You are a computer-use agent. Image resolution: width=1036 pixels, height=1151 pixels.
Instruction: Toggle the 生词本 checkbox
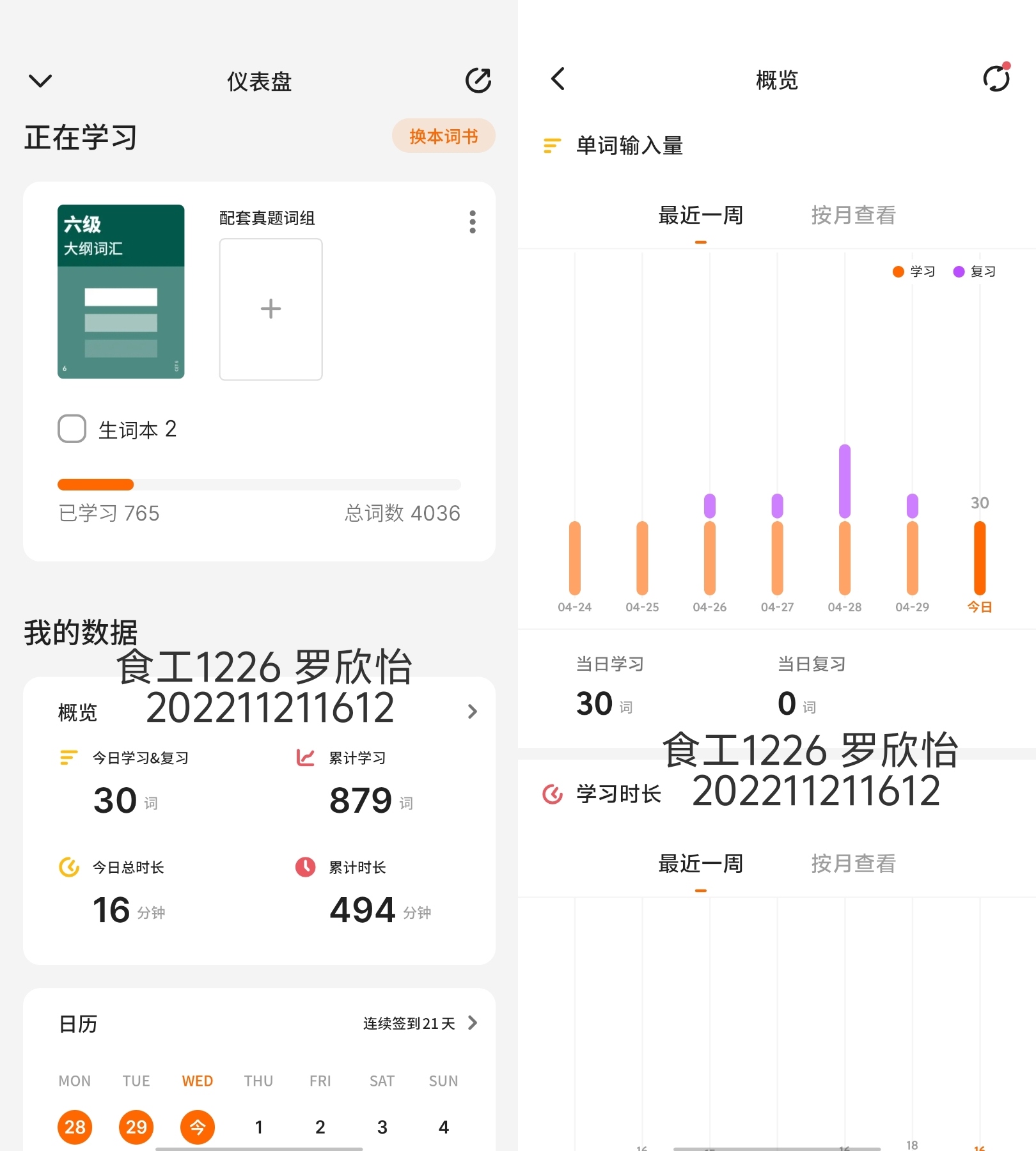pyautogui.click(x=72, y=428)
